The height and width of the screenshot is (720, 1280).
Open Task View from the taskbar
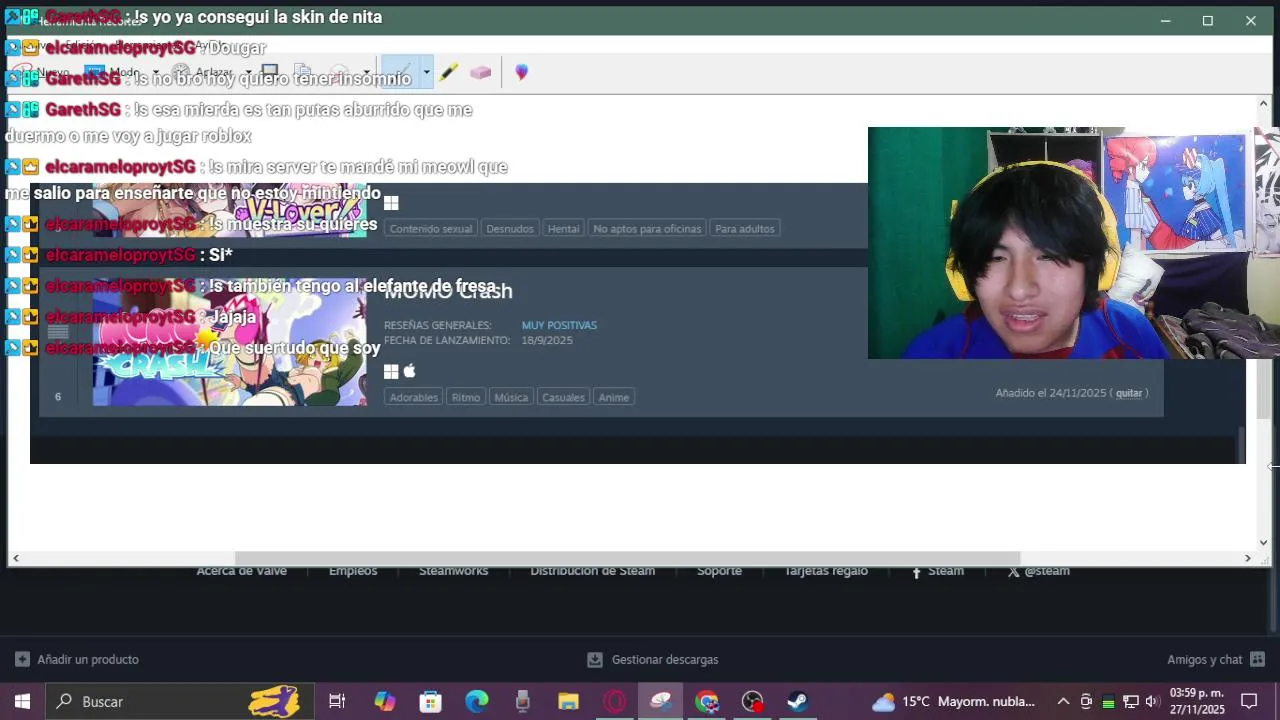click(x=337, y=702)
